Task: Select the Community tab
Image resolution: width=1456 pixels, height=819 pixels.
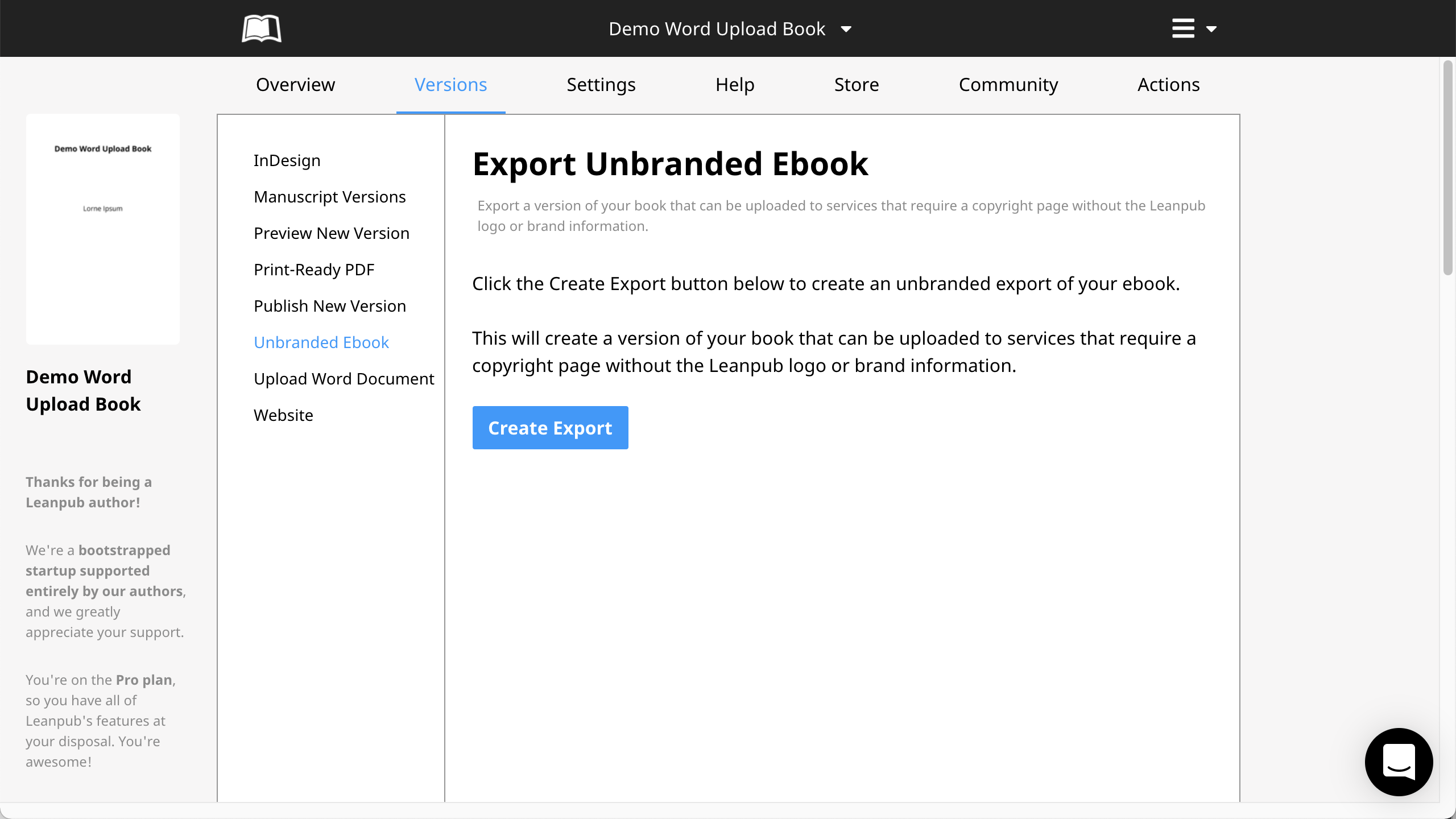Action: click(1008, 85)
